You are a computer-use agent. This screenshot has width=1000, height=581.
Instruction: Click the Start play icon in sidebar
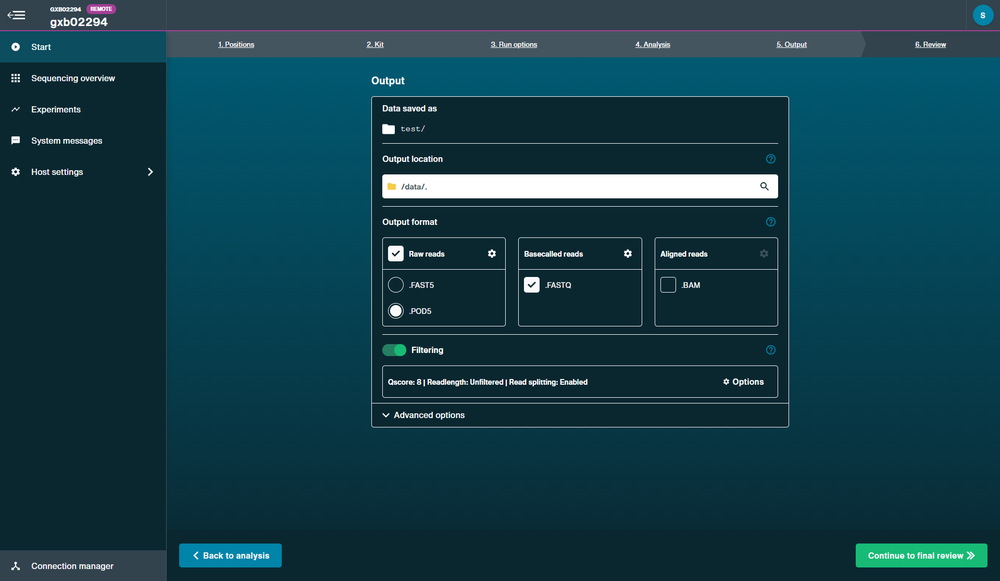tap(15, 47)
